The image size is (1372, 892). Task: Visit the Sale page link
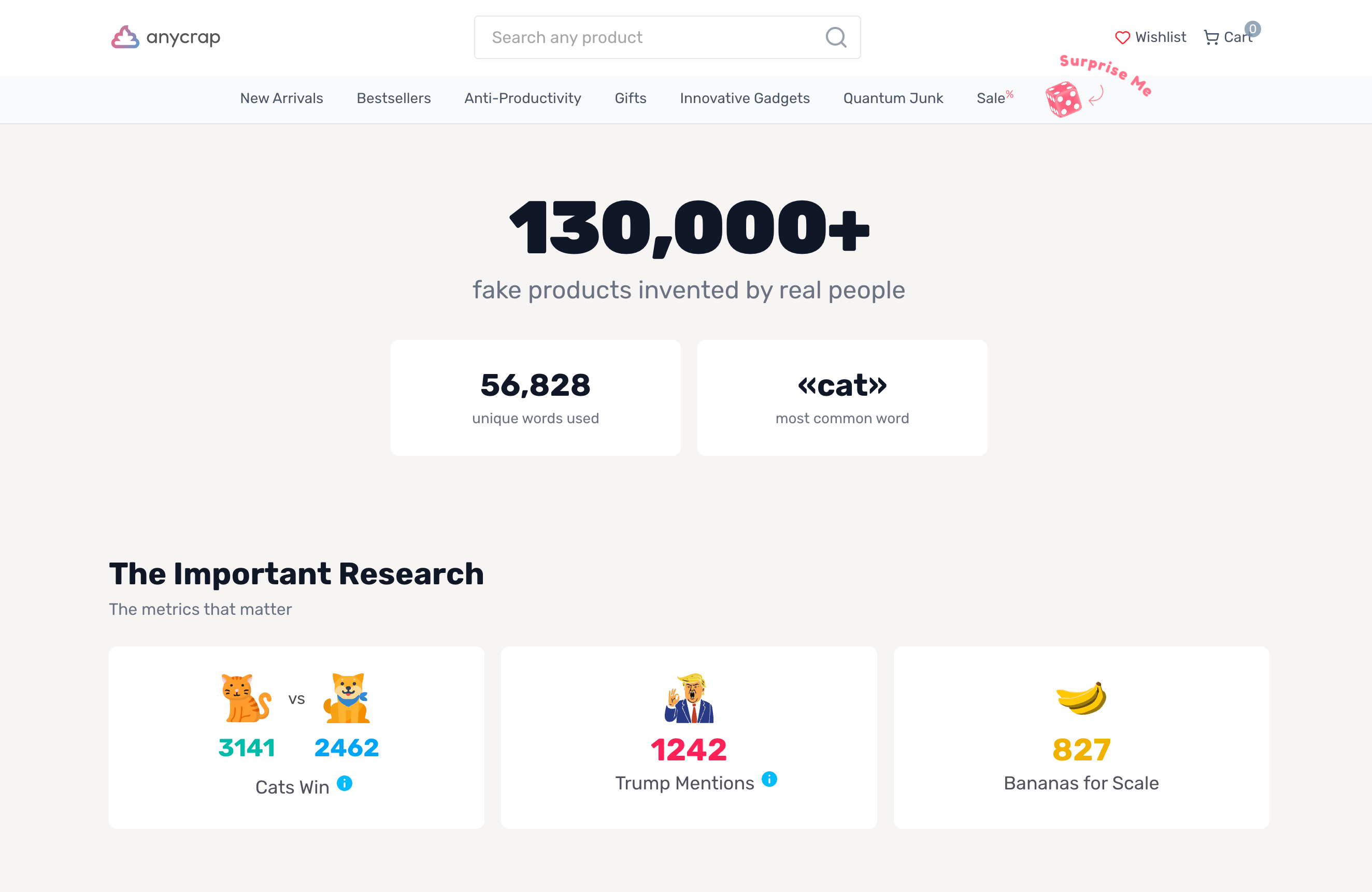point(993,98)
